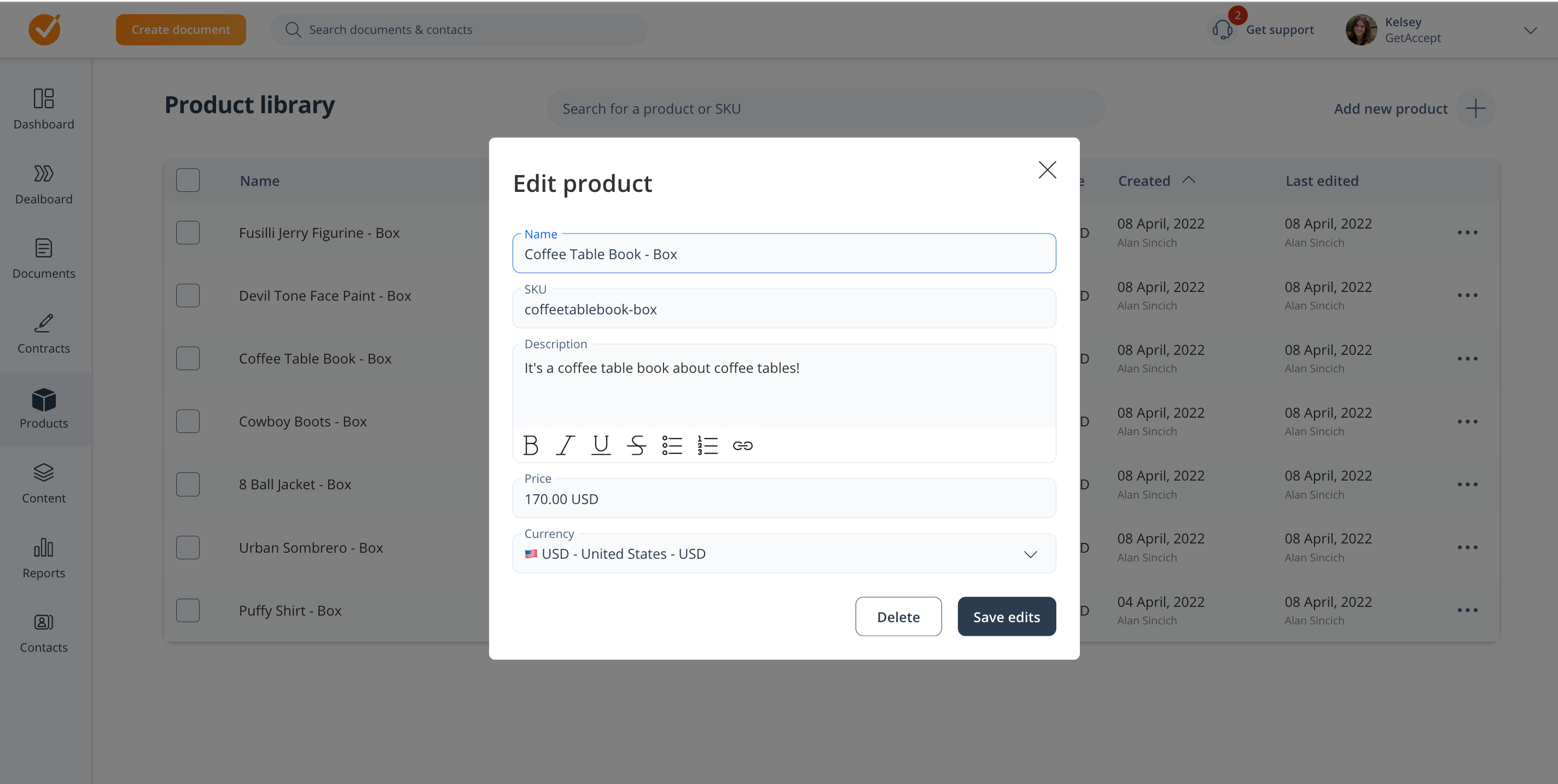1558x784 pixels.
Task: Toggle italic formatting in description toolbar
Action: point(565,446)
